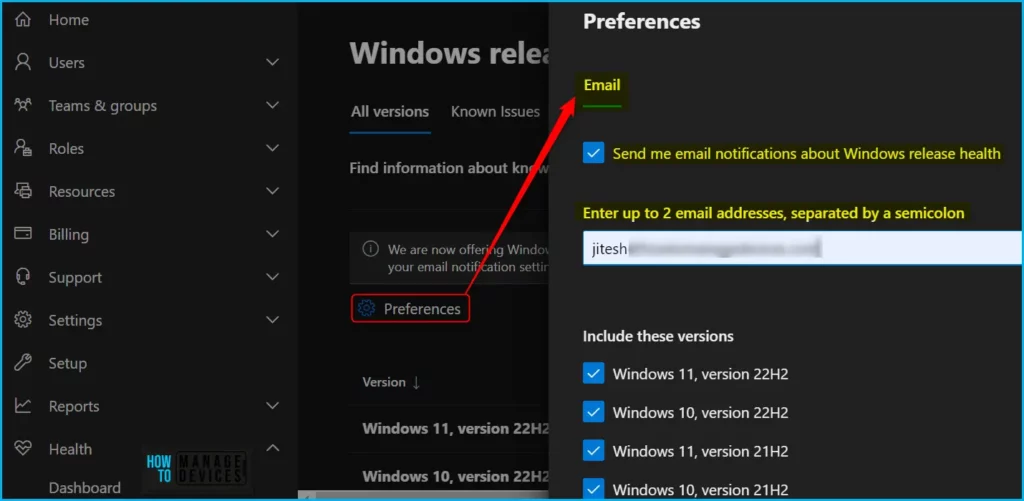This screenshot has height=501, width=1024.
Task: Click the Preferences gear icon
Action: [367, 308]
